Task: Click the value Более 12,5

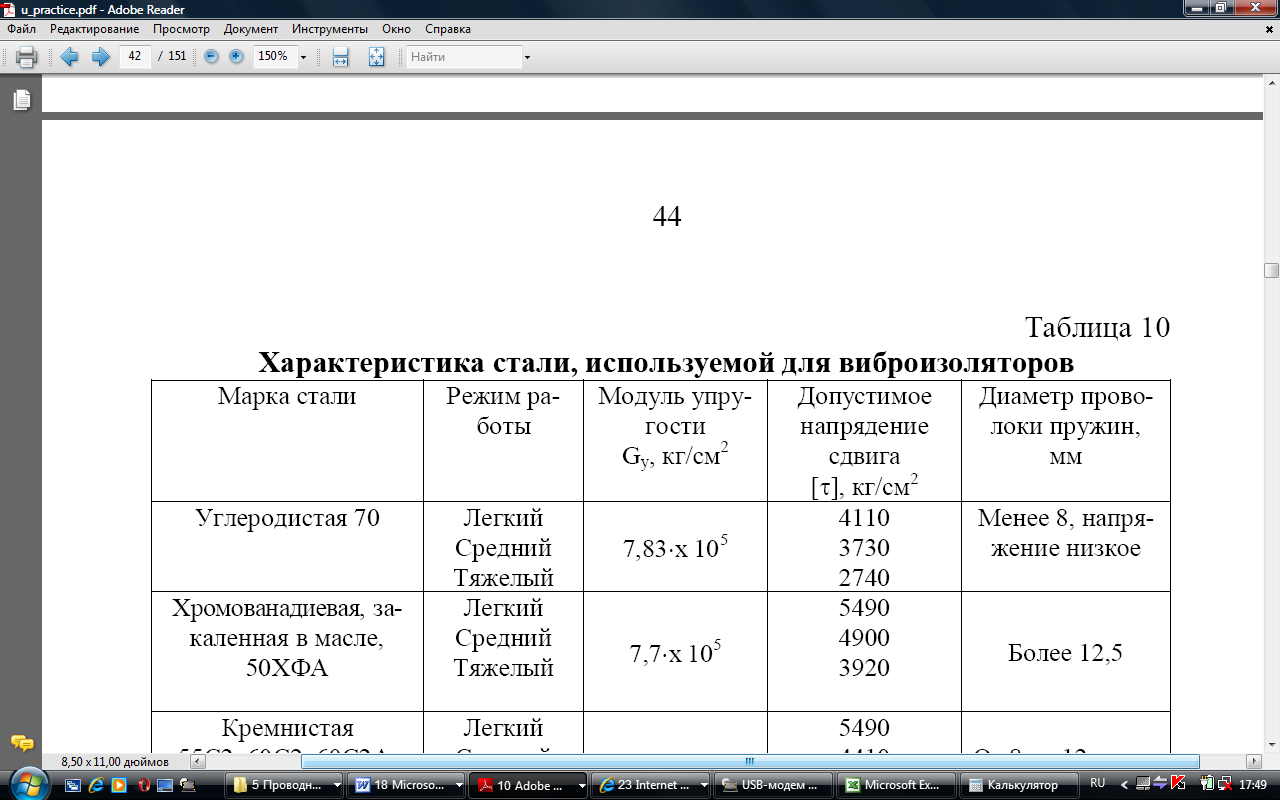Action: tap(1065, 653)
